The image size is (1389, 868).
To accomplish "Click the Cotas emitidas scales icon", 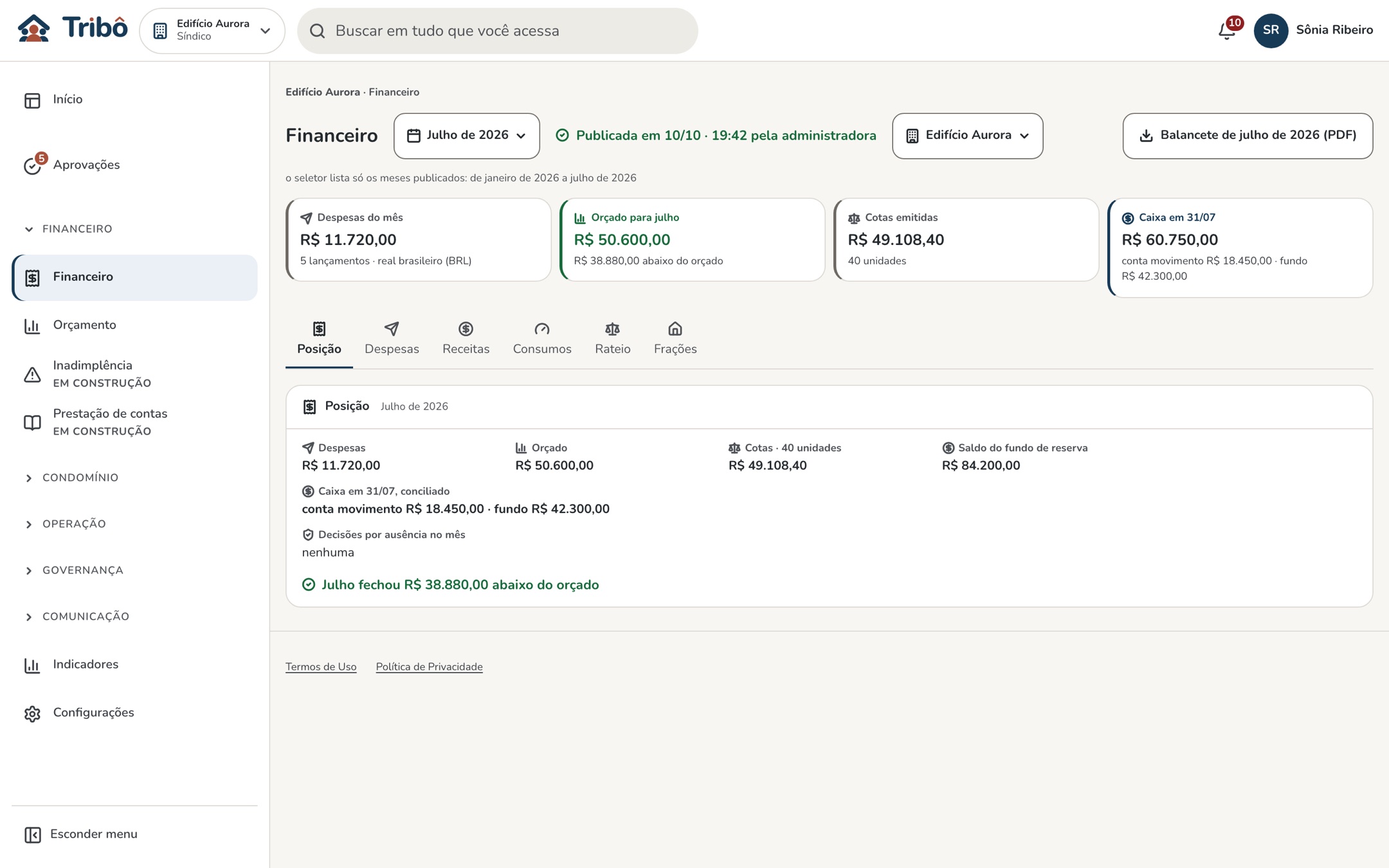I will coord(854,218).
